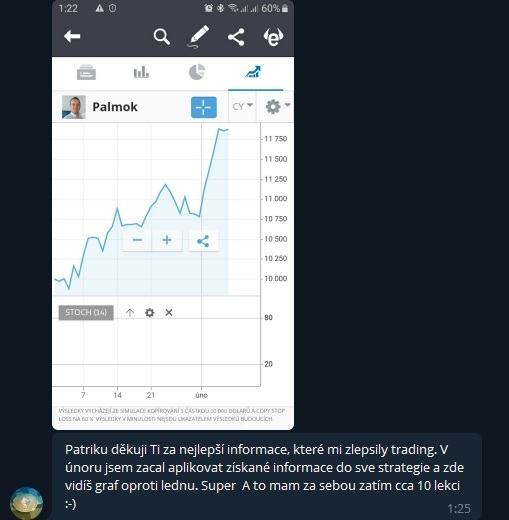Remove the STOCH indicator with X
The width and height of the screenshot is (509, 520).
[x=169, y=313]
